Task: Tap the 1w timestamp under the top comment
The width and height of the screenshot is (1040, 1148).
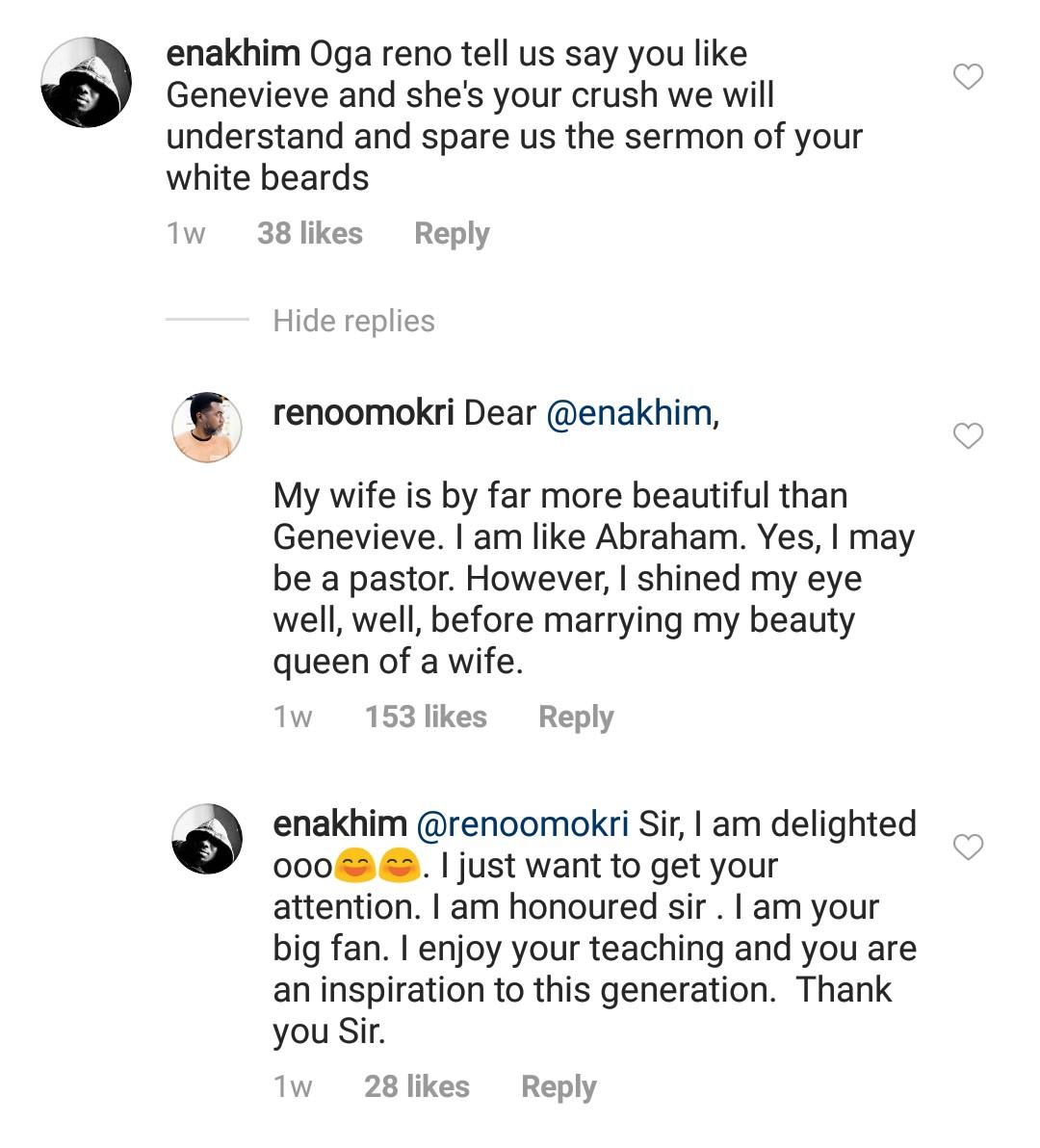Action: (x=186, y=234)
